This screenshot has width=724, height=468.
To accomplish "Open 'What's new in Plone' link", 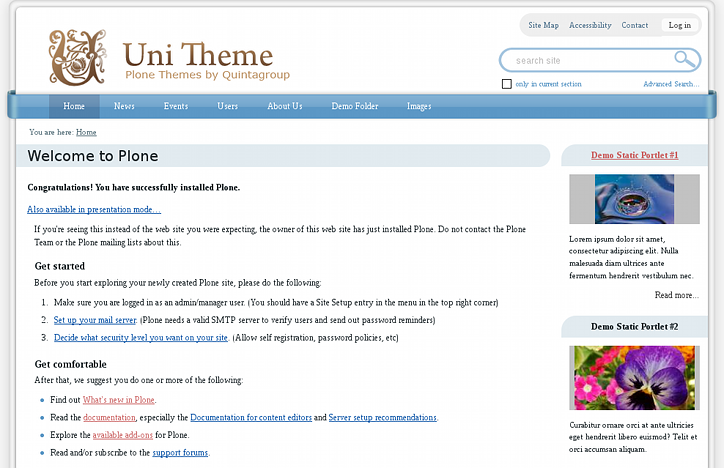I will tap(119, 400).
